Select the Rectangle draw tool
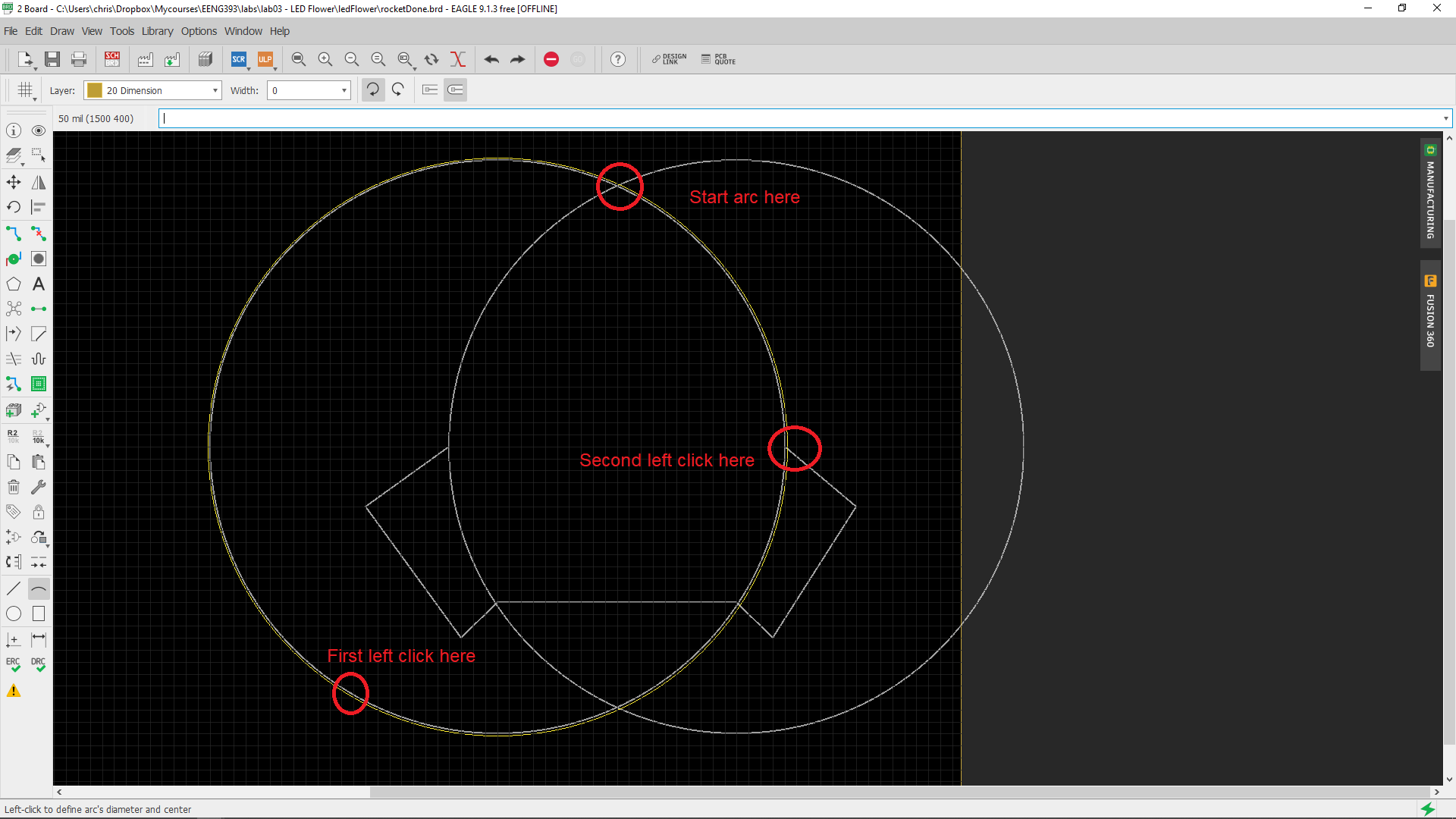Image resolution: width=1456 pixels, height=819 pixels. tap(39, 613)
